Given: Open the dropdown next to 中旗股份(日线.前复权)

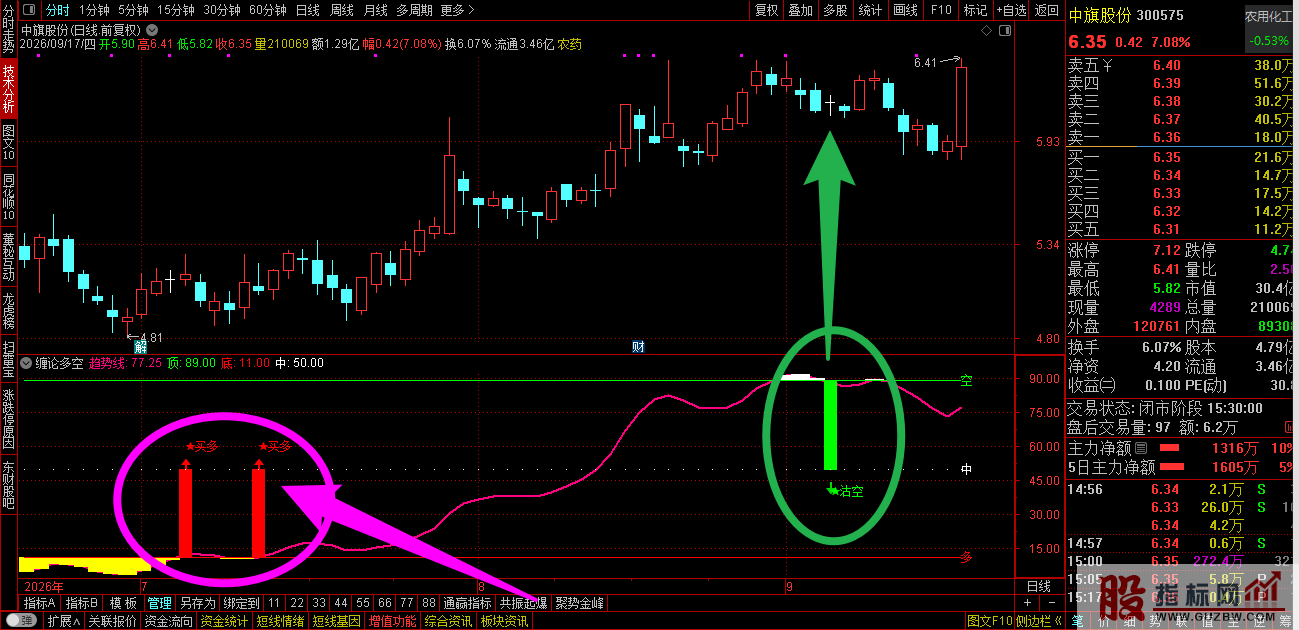Looking at the screenshot, I should click(x=150, y=30).
